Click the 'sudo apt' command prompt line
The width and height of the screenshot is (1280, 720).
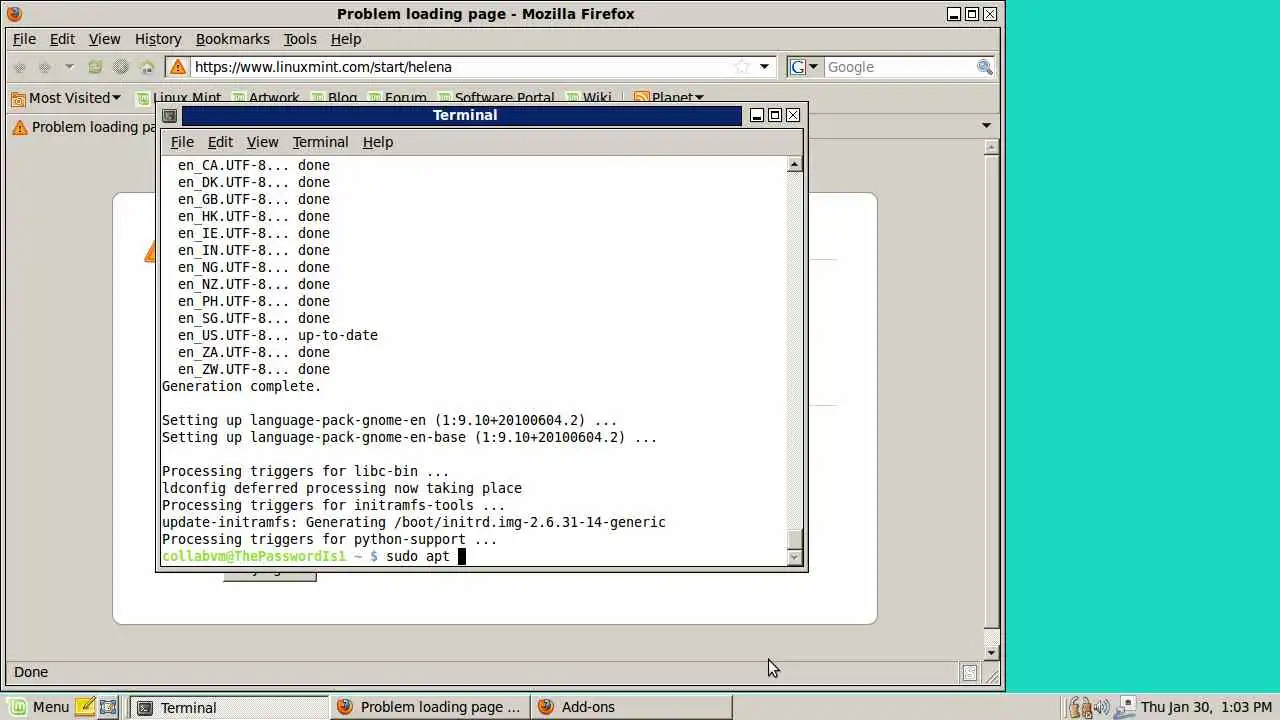pyautogui.click(x=314, y=556)
